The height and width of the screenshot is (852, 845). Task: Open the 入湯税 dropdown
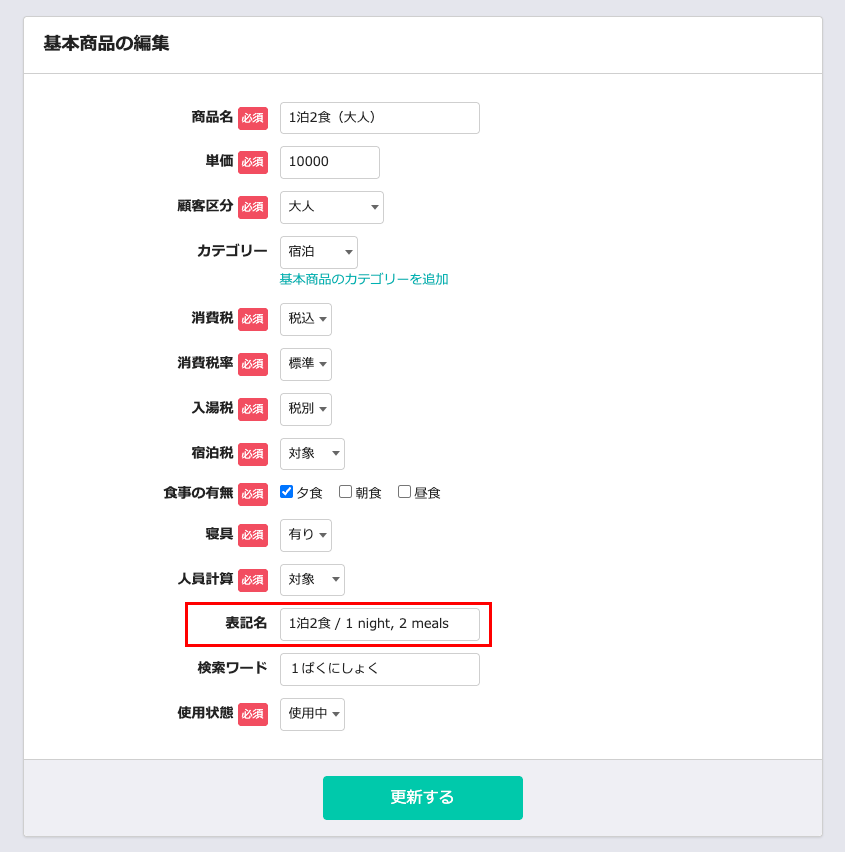click(305, 409)
